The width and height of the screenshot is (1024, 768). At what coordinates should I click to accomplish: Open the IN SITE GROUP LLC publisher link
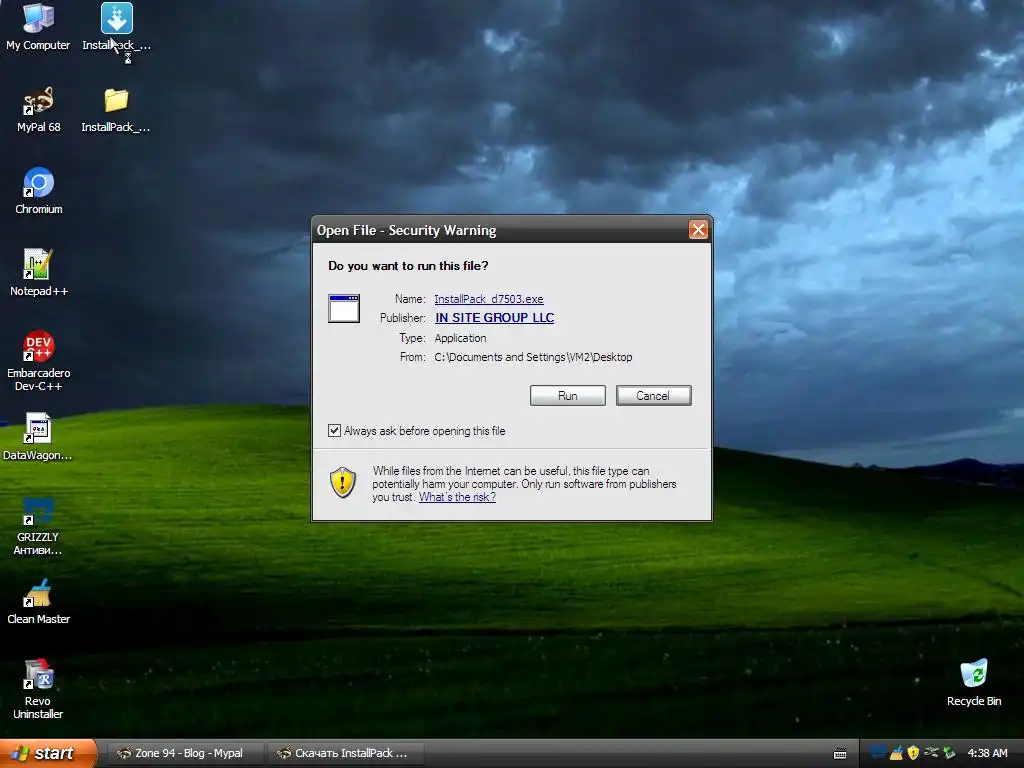(x=494, y=317)
